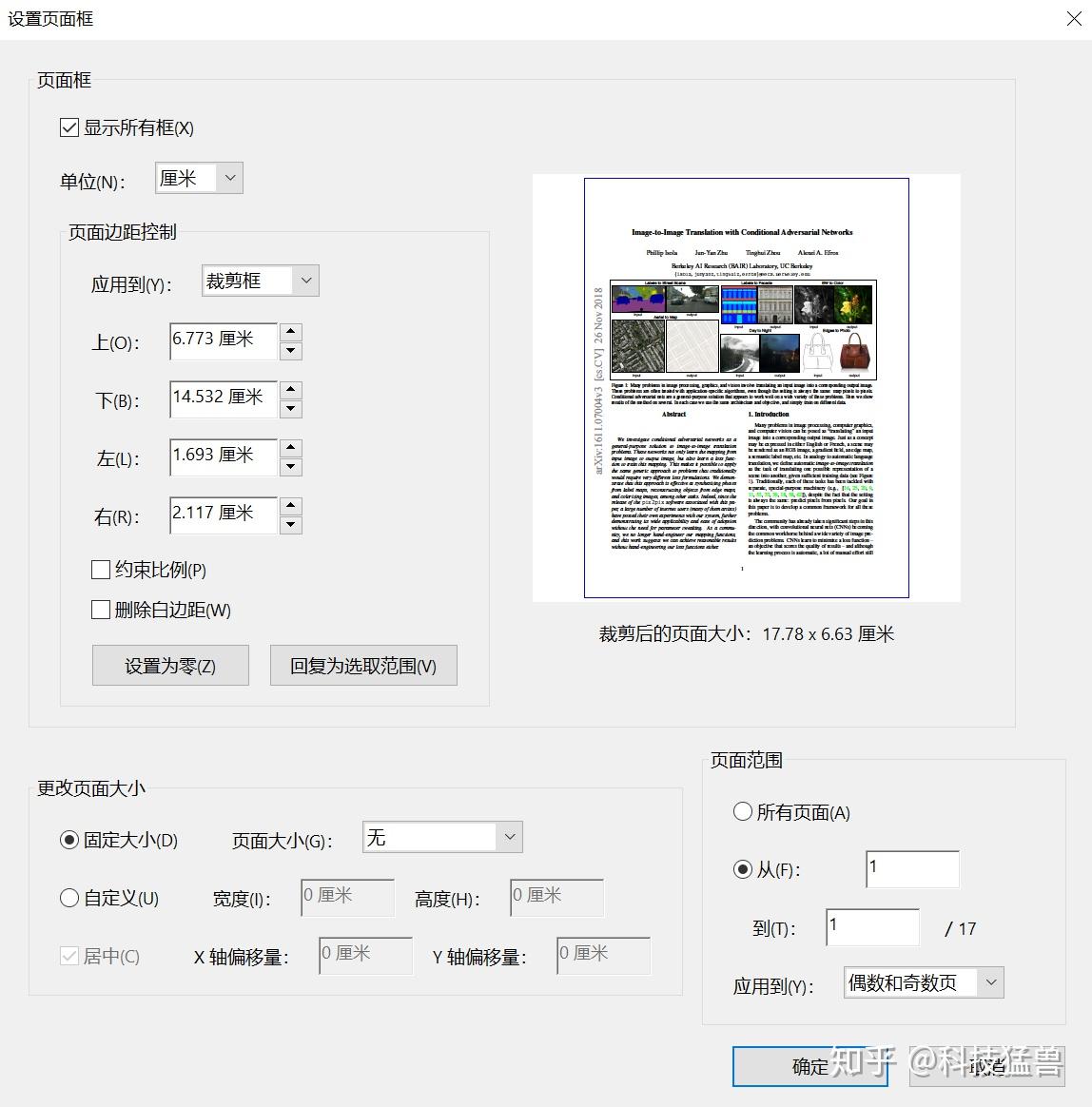
Task: Increase the left margin 左(L) with its up arrow
Action: click(290, 447)
